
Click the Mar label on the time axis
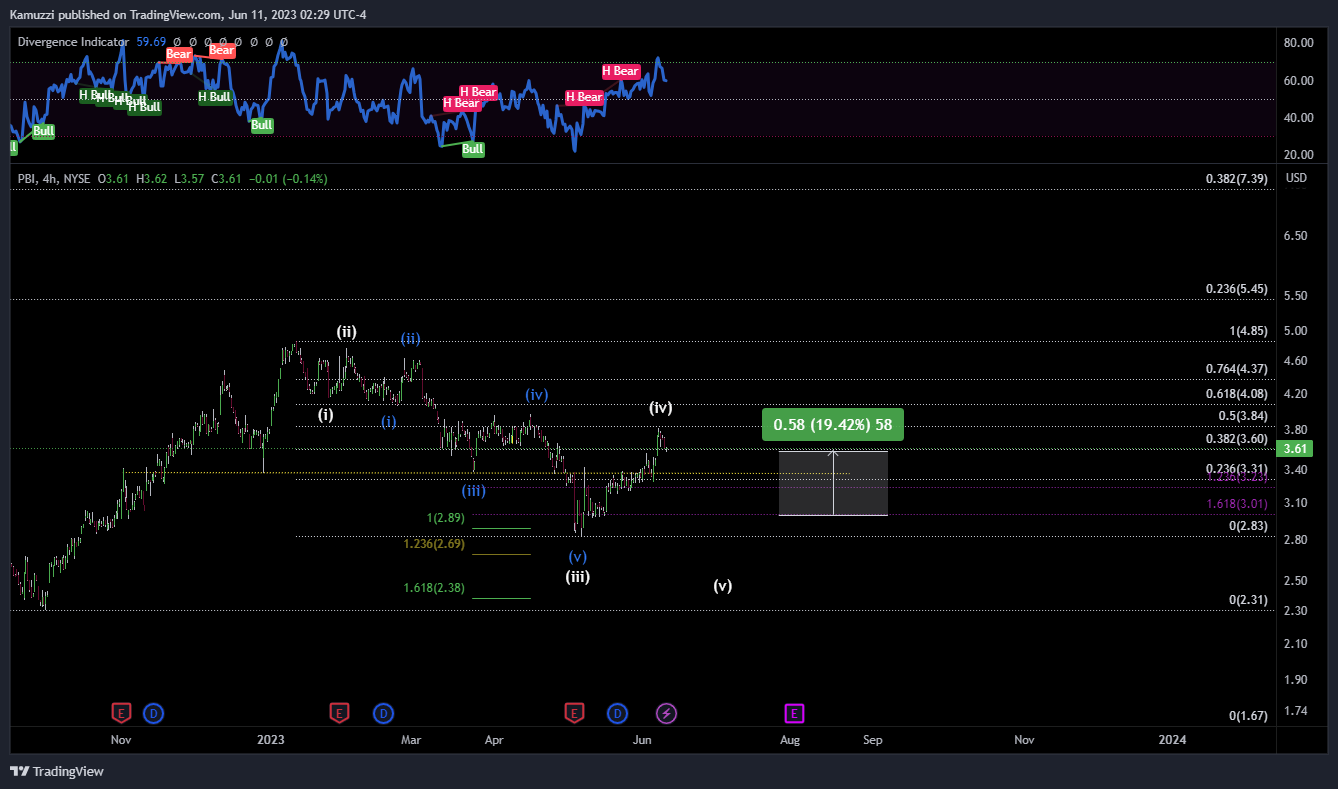[x=411, y=740]
